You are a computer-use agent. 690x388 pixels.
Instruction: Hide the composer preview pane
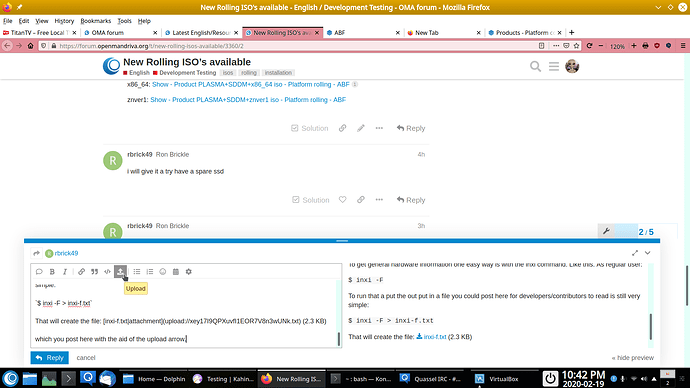coord(633,358)
